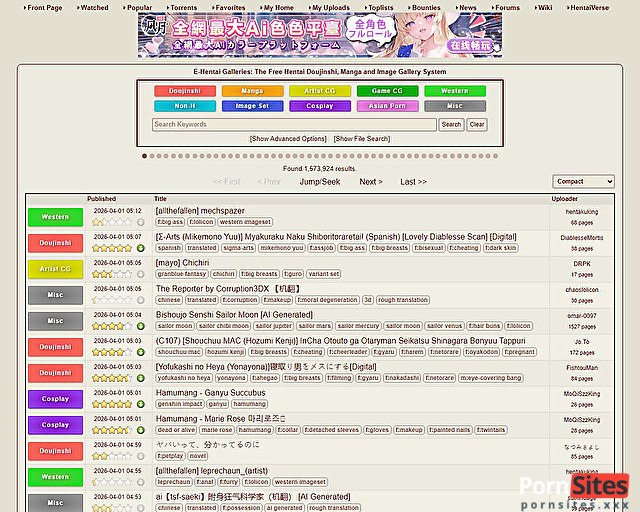Click the 'sigma-arts' tag

click(239, 248)
